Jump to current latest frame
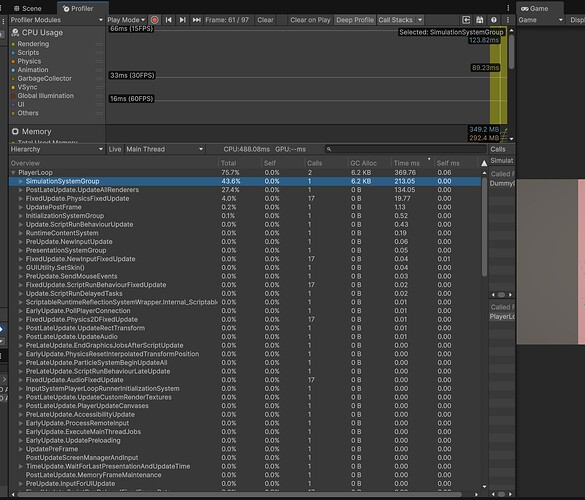The image size is (585, 500). (x=196, y=20)
